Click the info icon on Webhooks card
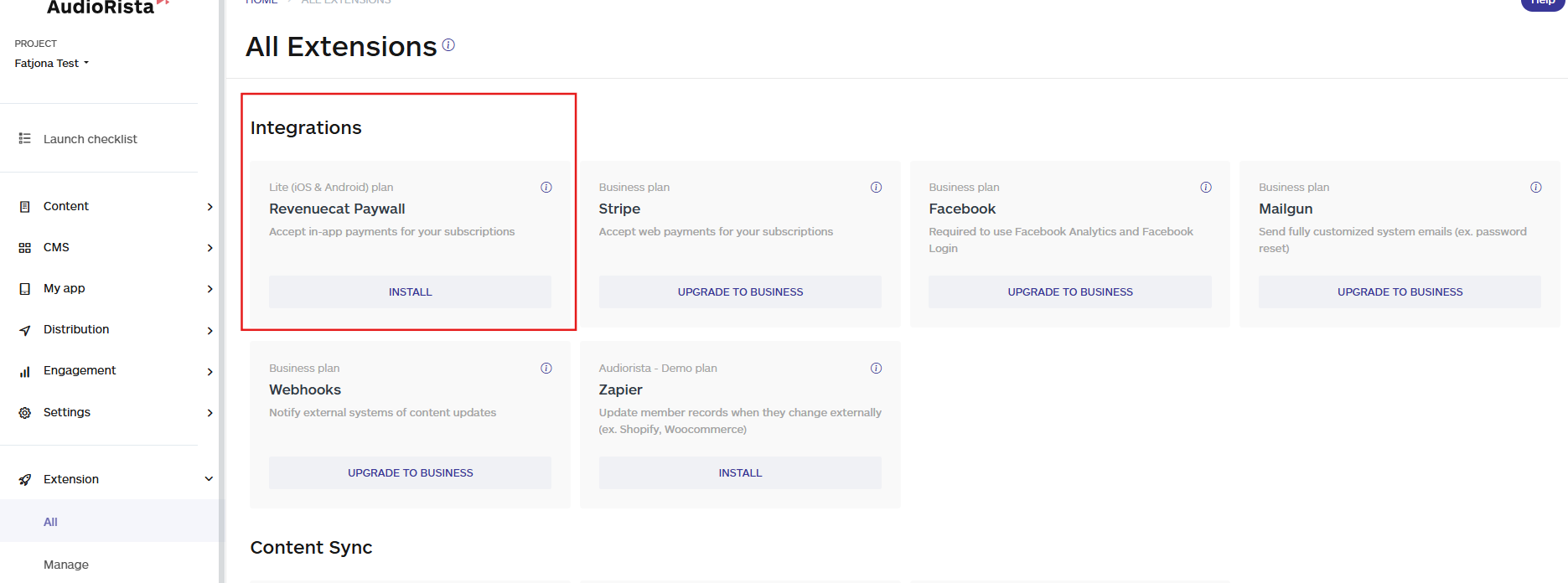 point(546,369)
